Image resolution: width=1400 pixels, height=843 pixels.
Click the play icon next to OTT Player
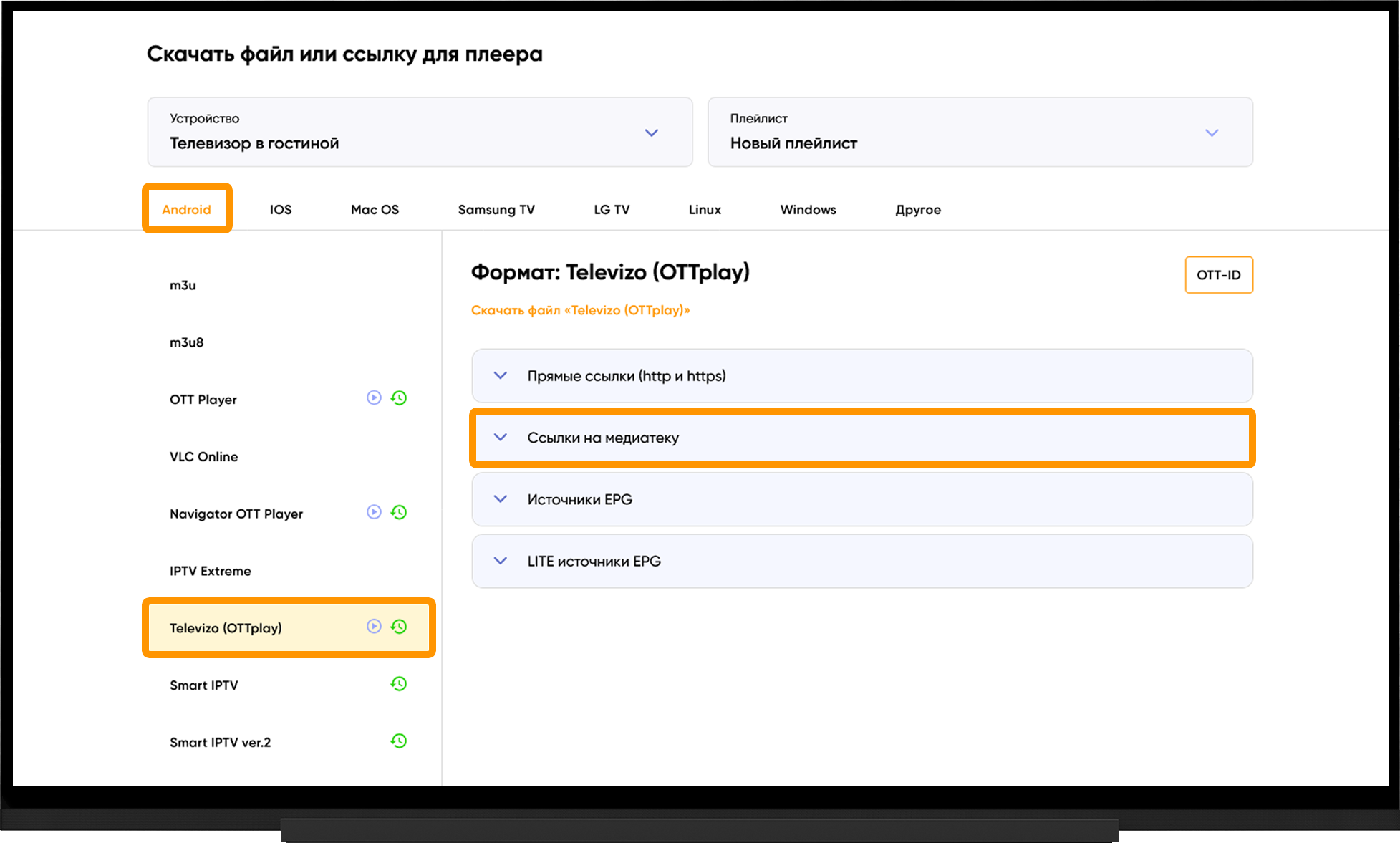pos(374,398)
